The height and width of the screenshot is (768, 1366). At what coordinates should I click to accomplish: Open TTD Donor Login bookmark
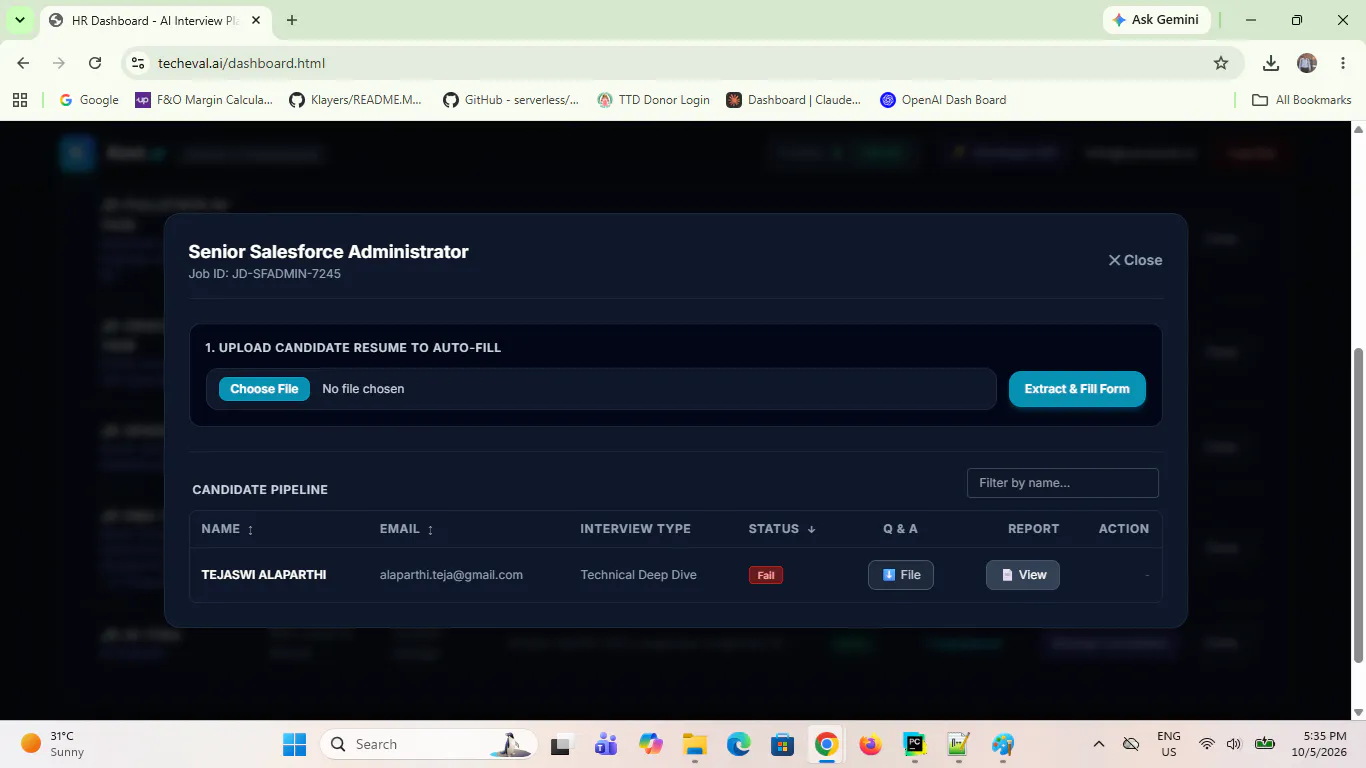tap(654, 100)
